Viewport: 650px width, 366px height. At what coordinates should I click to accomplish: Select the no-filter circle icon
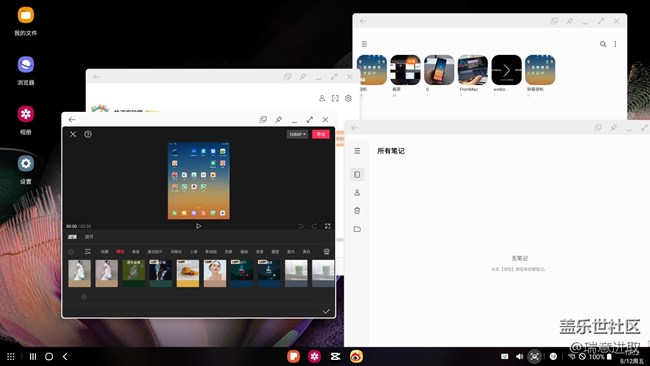click(71, 252)
